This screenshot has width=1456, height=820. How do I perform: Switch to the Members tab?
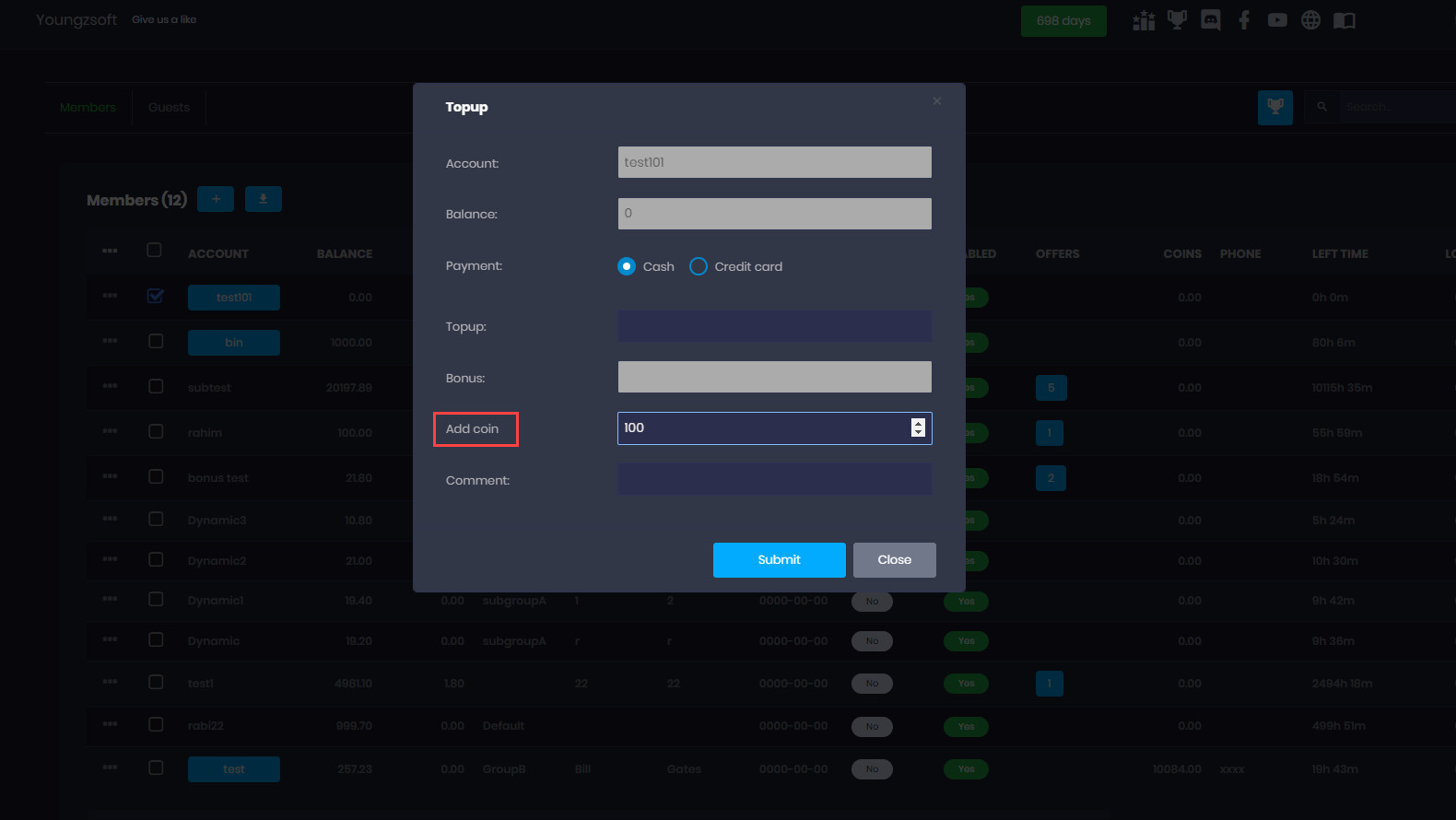coord(88,108)
